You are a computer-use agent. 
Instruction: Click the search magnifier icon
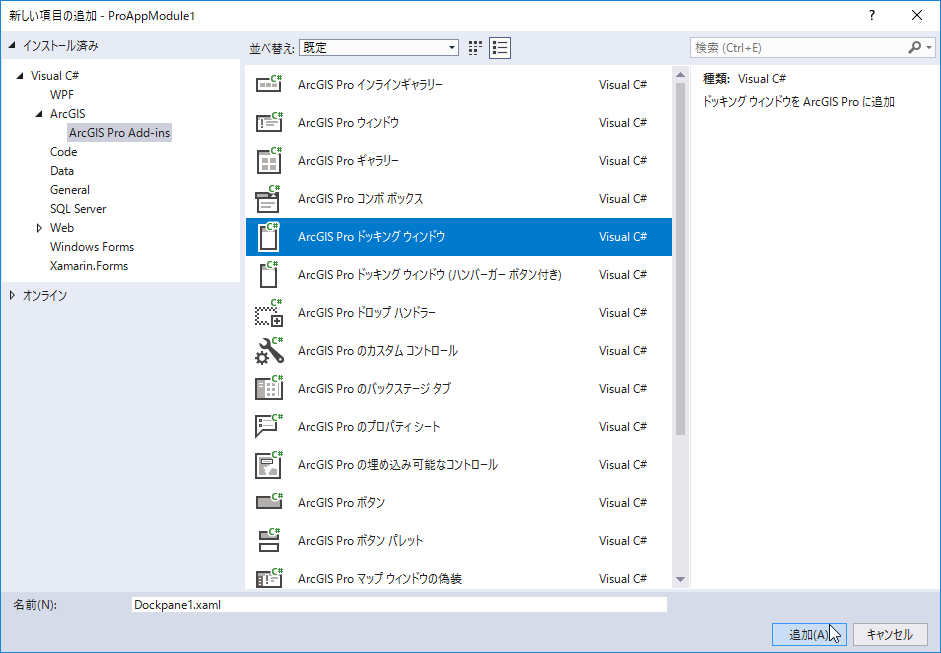point(915,47)
